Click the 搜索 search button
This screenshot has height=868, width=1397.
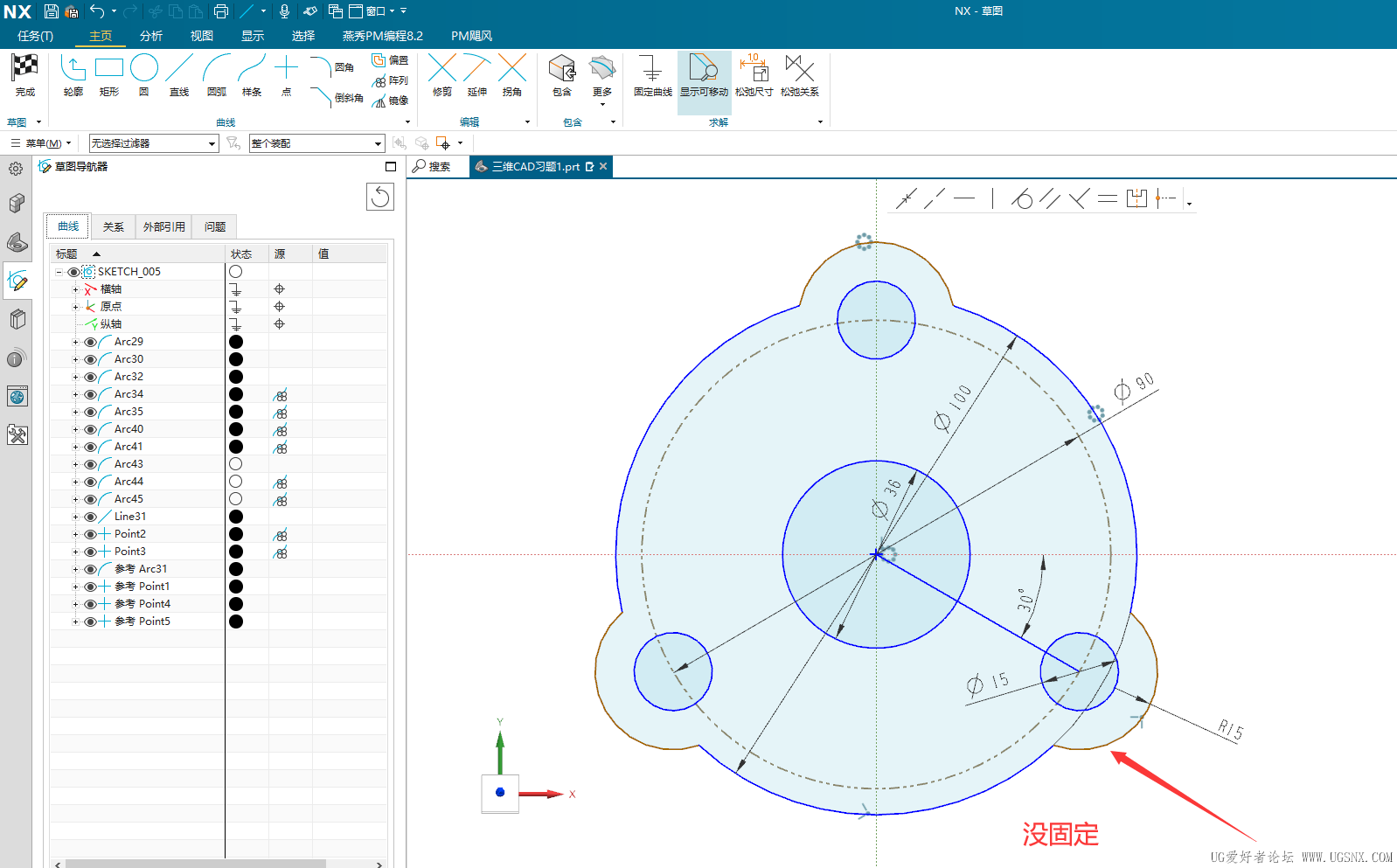pyautogui.click(x=433, y=166)
